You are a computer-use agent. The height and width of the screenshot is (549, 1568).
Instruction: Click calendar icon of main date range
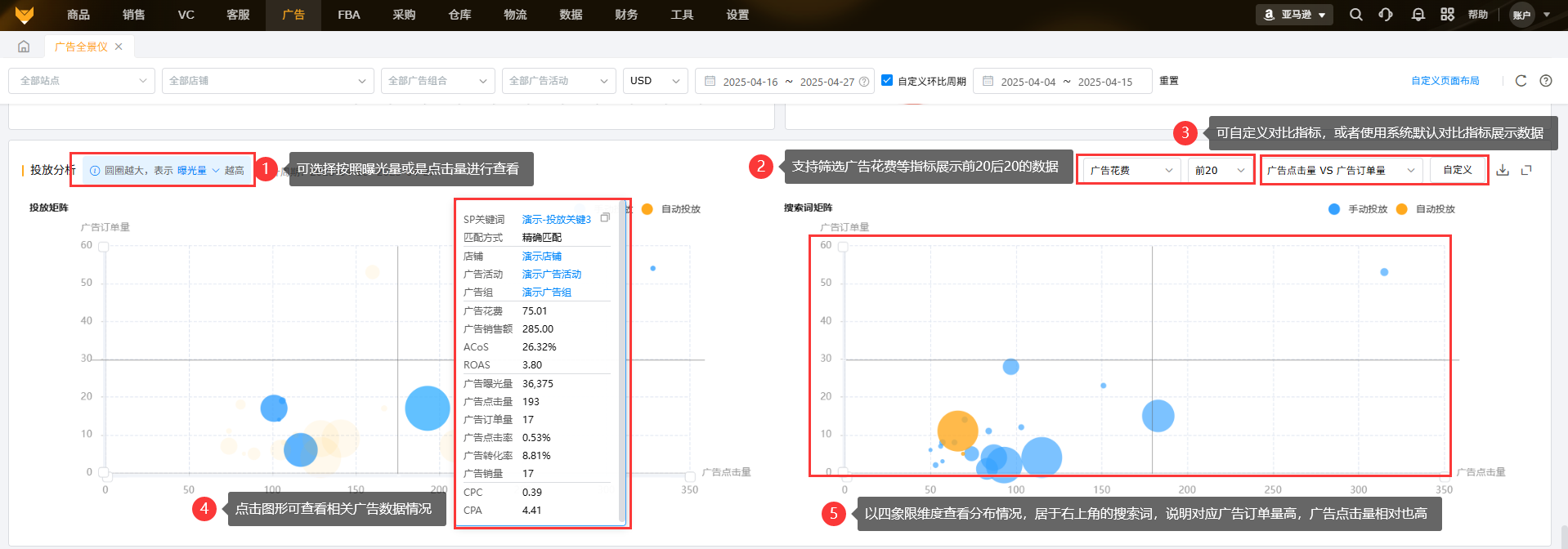pos(710,81)
